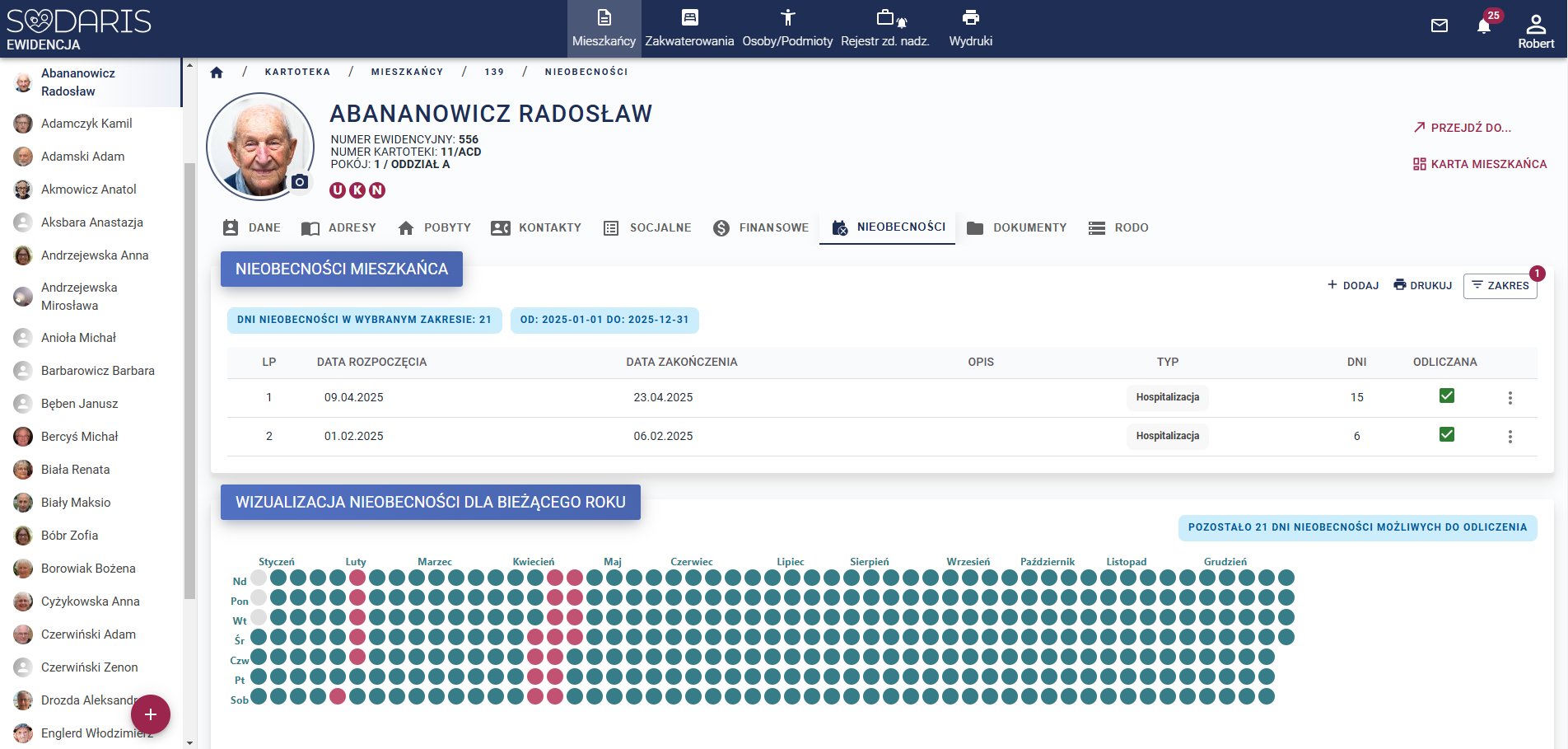Toggle Odliczana checkbox for 01.02.2025 absence

pyautogui.click(x=1446, y=435)
